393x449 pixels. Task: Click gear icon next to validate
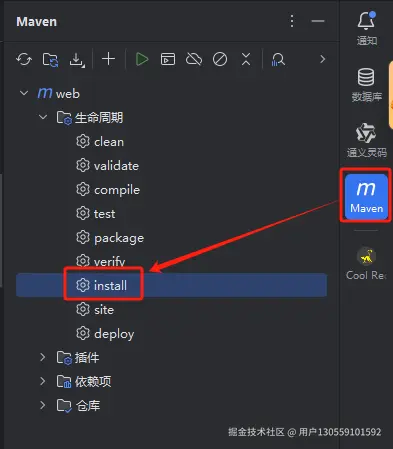click(83, 165)
